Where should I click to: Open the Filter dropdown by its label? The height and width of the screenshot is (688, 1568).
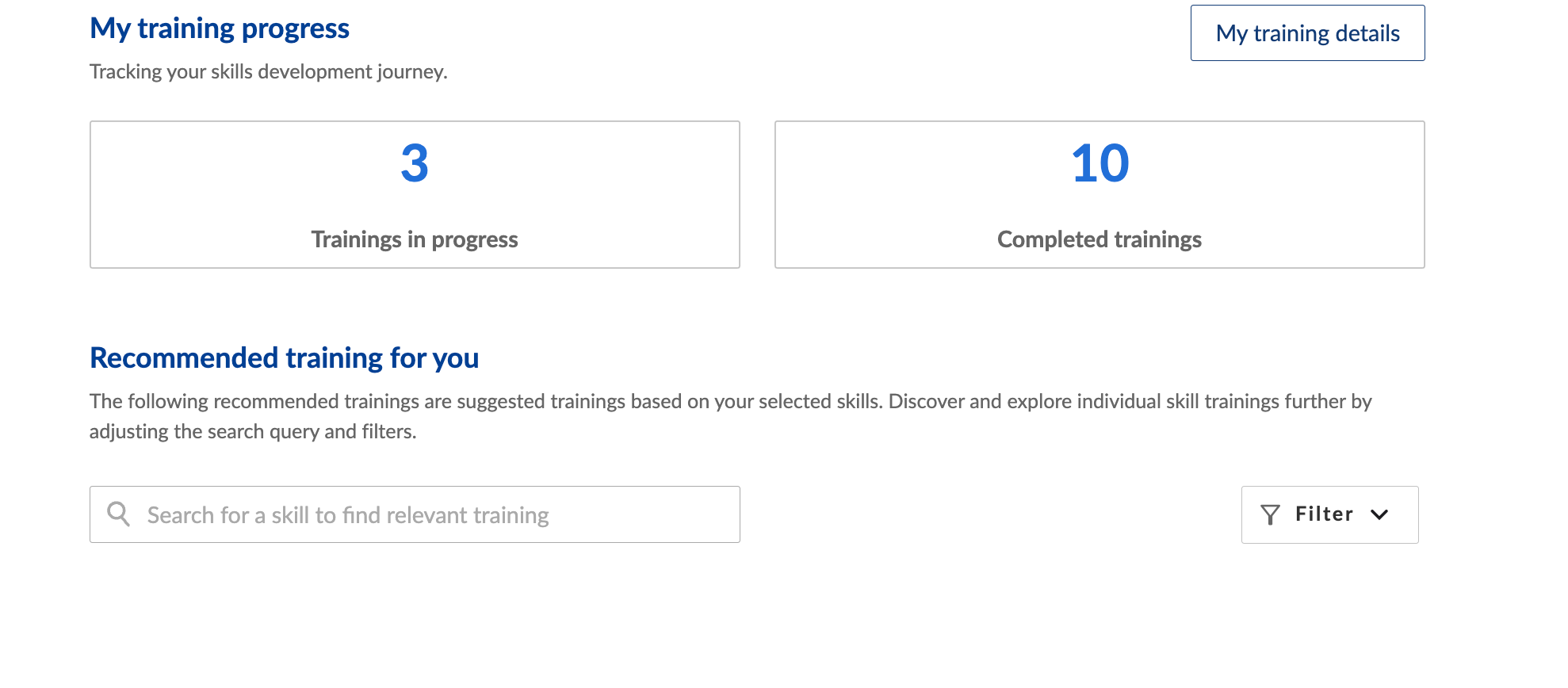click(x=1324, y=514)
